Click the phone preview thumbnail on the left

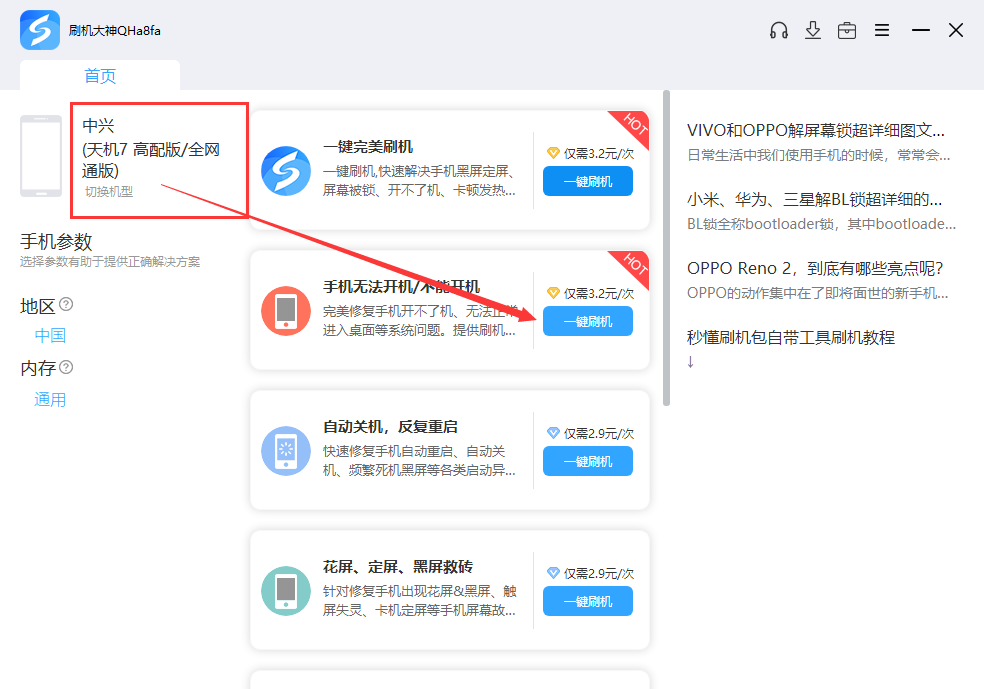[x=40, y=157]
